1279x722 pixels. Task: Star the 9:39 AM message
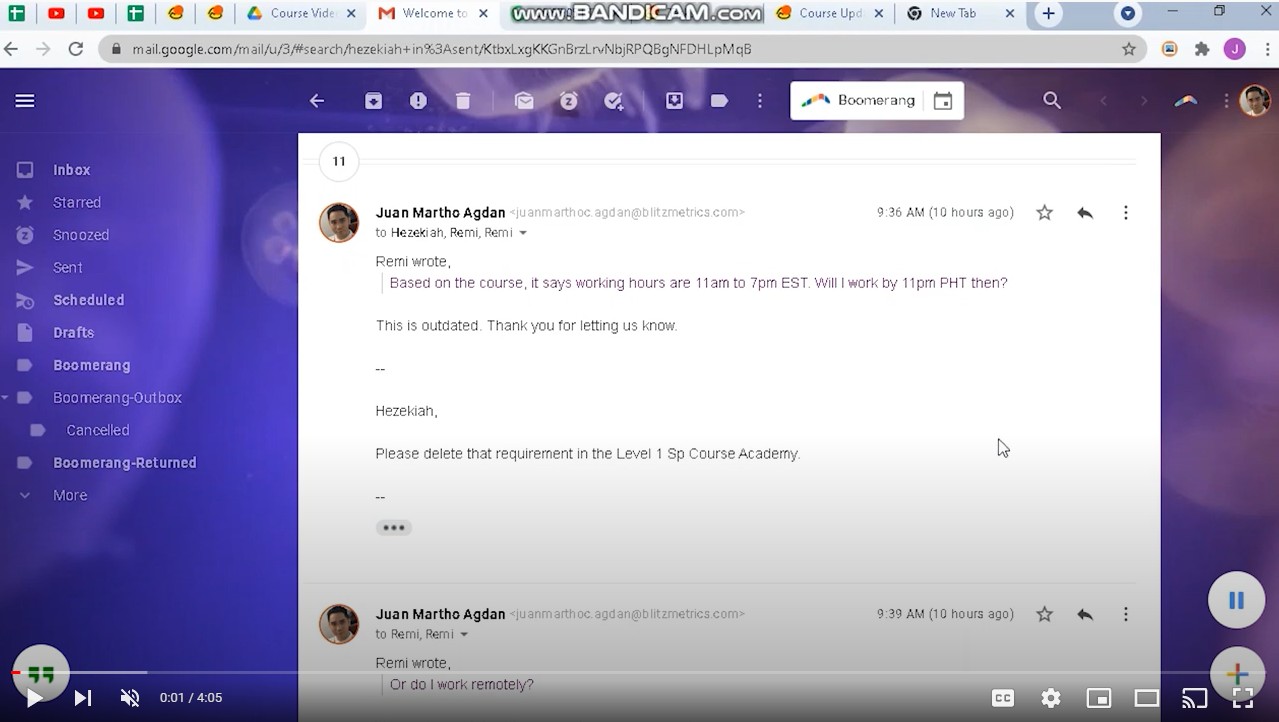tap(1044, 614)
